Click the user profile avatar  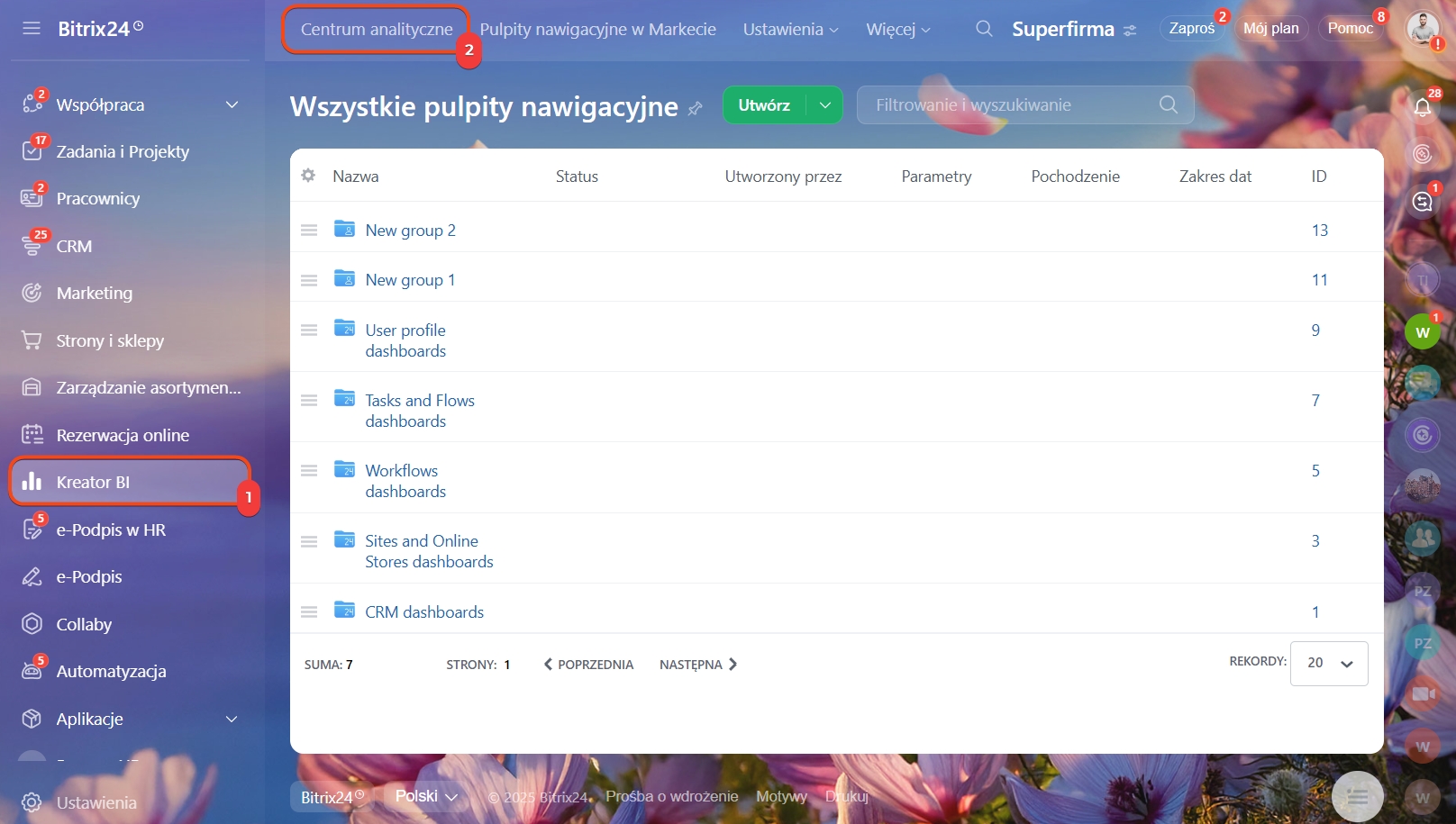(1423, 29)
